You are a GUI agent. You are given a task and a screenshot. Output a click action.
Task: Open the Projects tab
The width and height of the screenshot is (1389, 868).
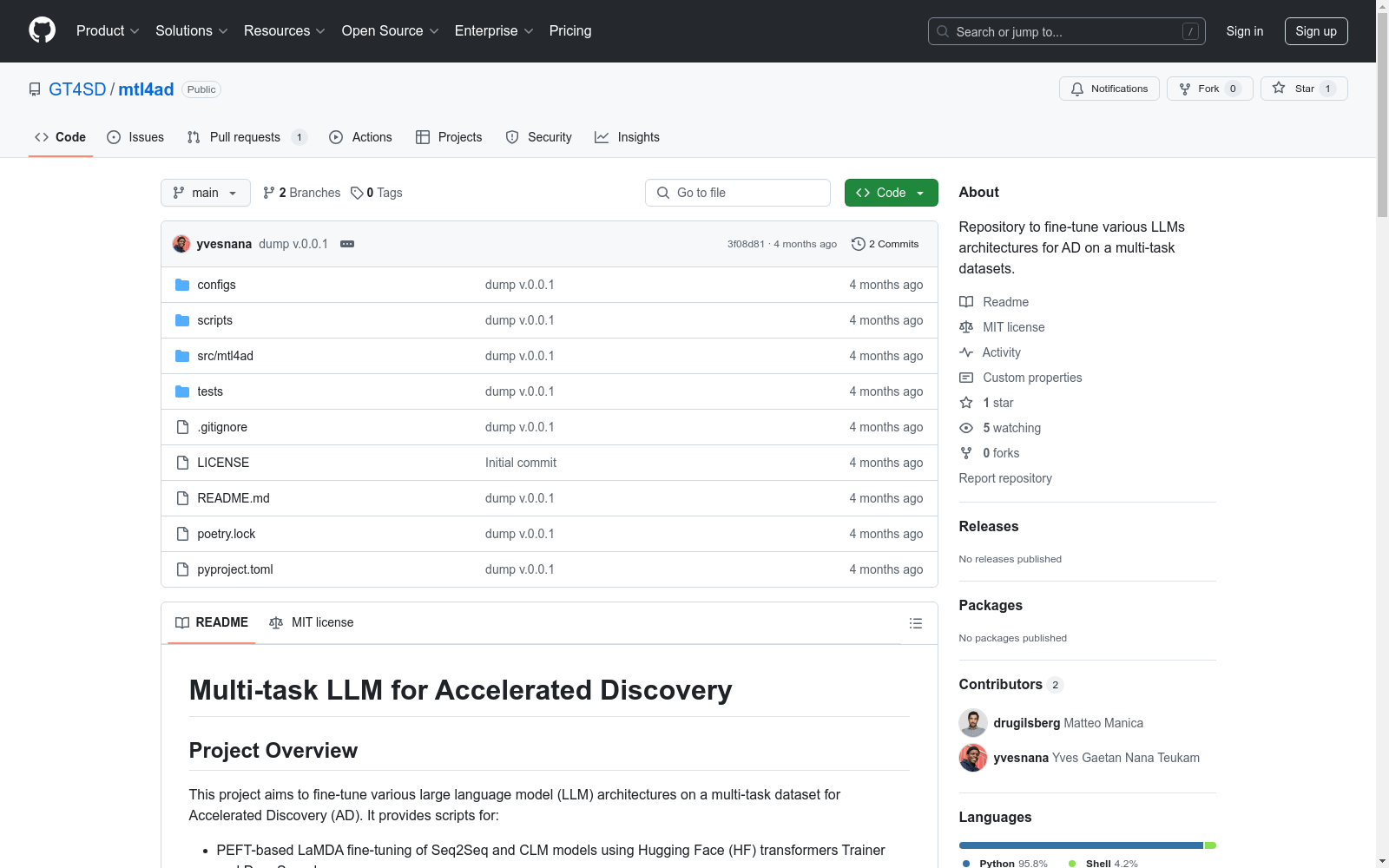click(x=449, y=137)
